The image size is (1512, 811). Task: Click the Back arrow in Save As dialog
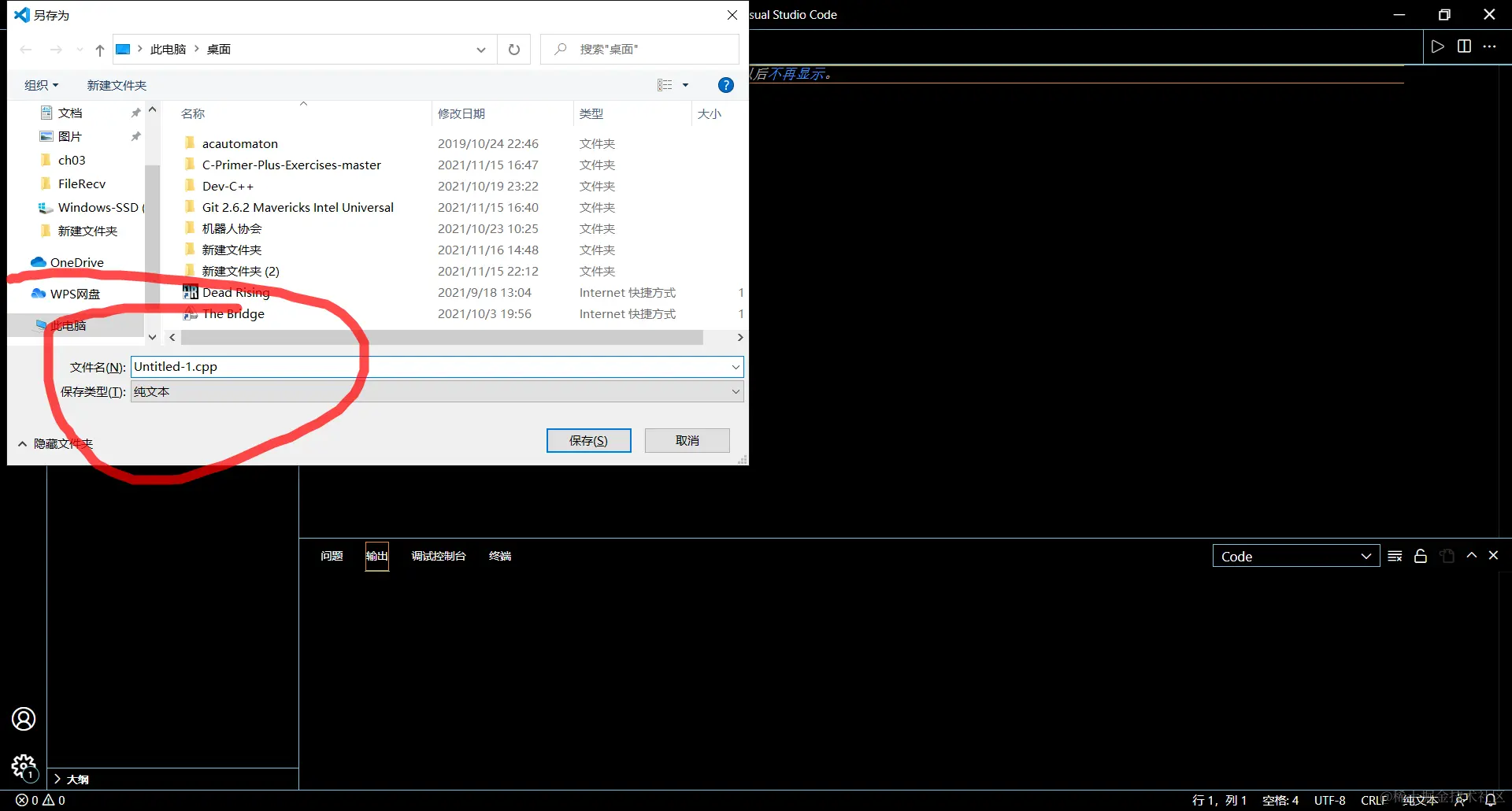26,50
